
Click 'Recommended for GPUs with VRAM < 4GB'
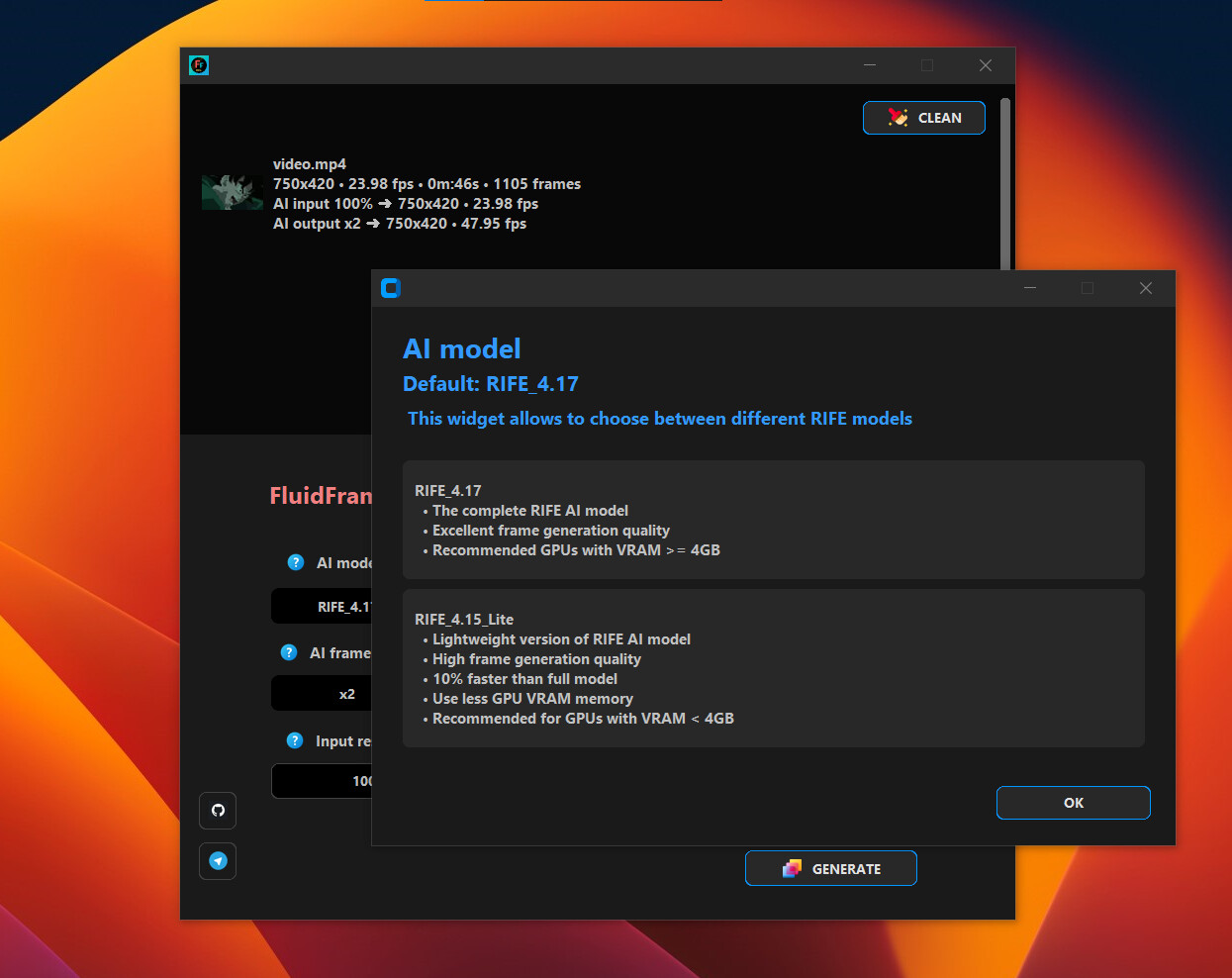coord(583,719)
